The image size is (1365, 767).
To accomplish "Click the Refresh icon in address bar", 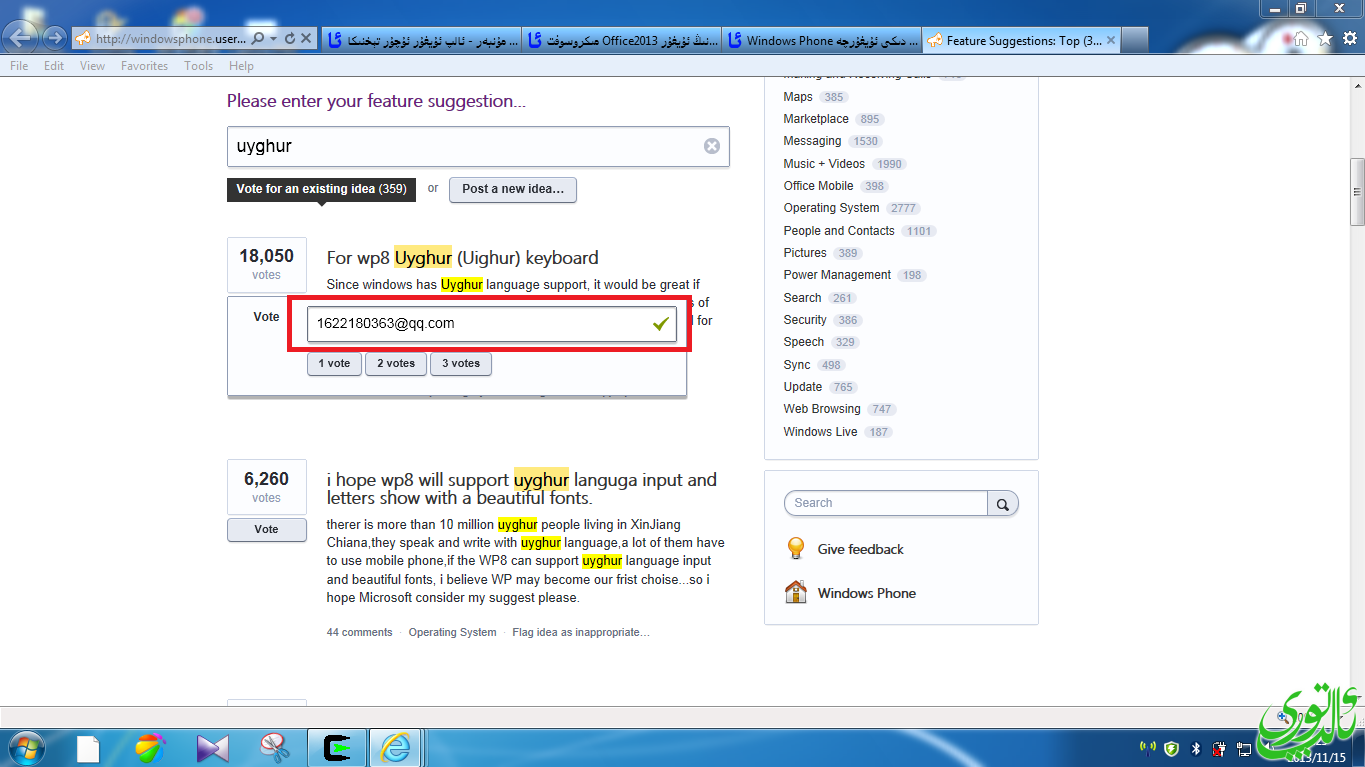I will (290, 39).
